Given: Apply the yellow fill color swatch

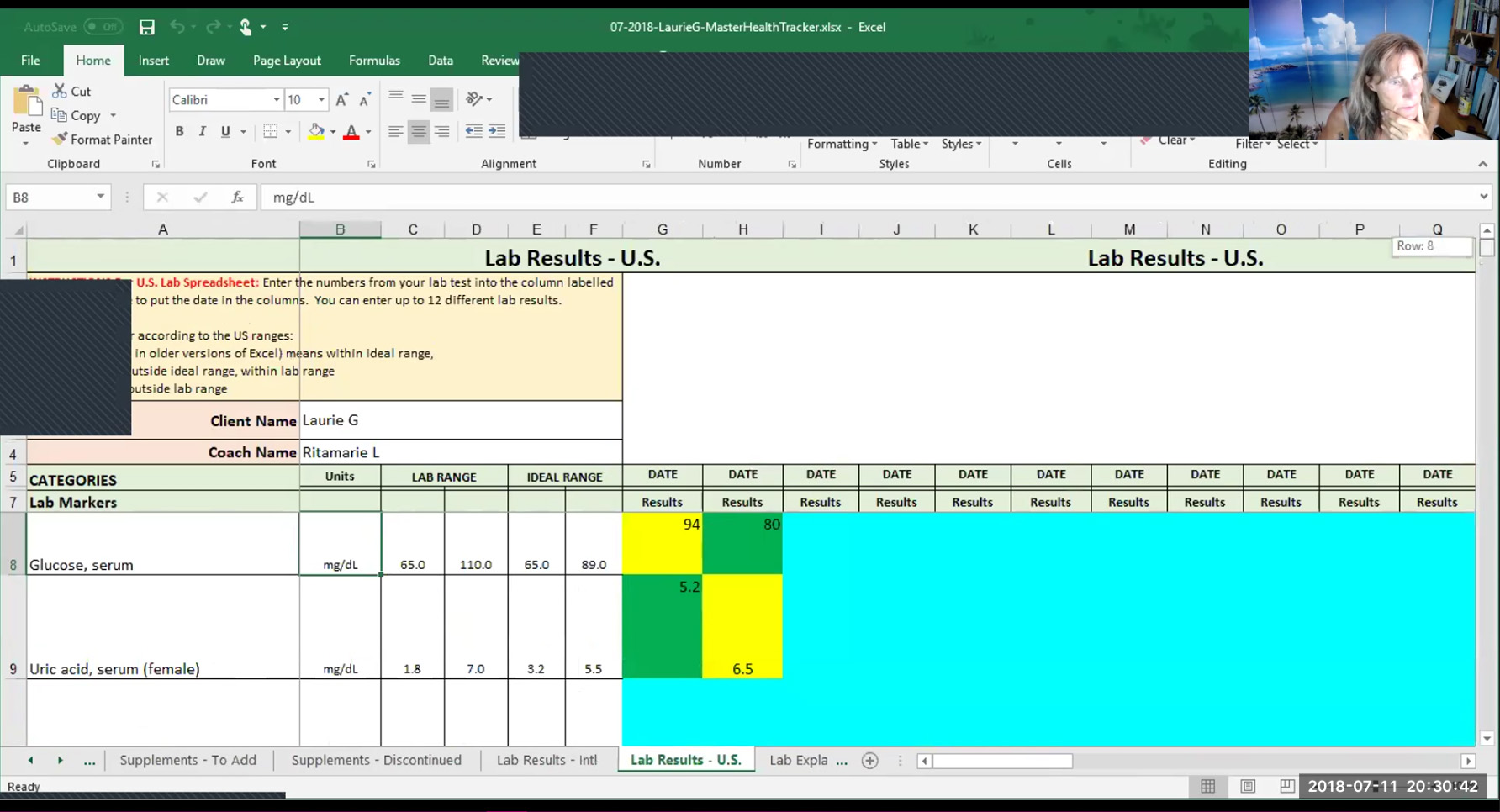Looking at the screenshot, I should (316, 131).
